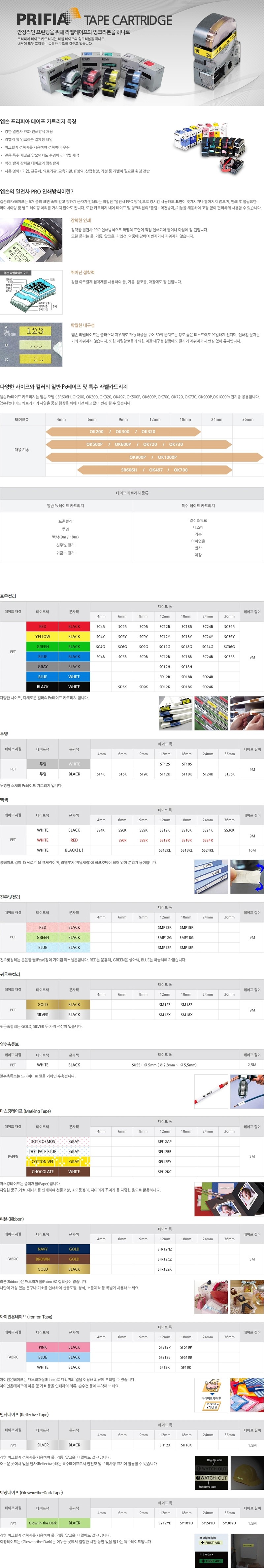This screenshot has height=1568, width=264.
Task: Click the GREEN tape color swatch in standard colors
Action: coord(43,647)
